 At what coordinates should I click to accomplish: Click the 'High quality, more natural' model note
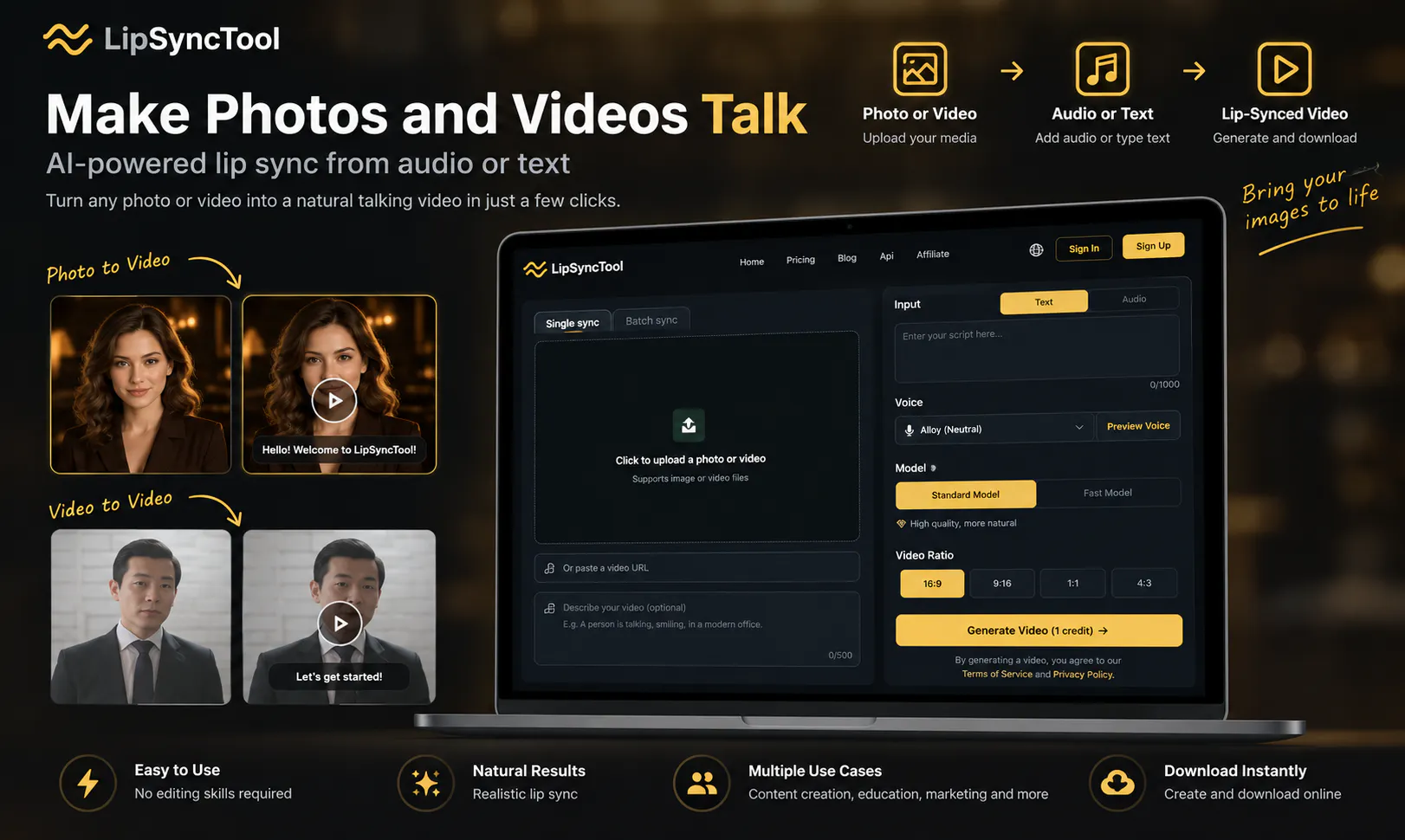click(963, 523)
